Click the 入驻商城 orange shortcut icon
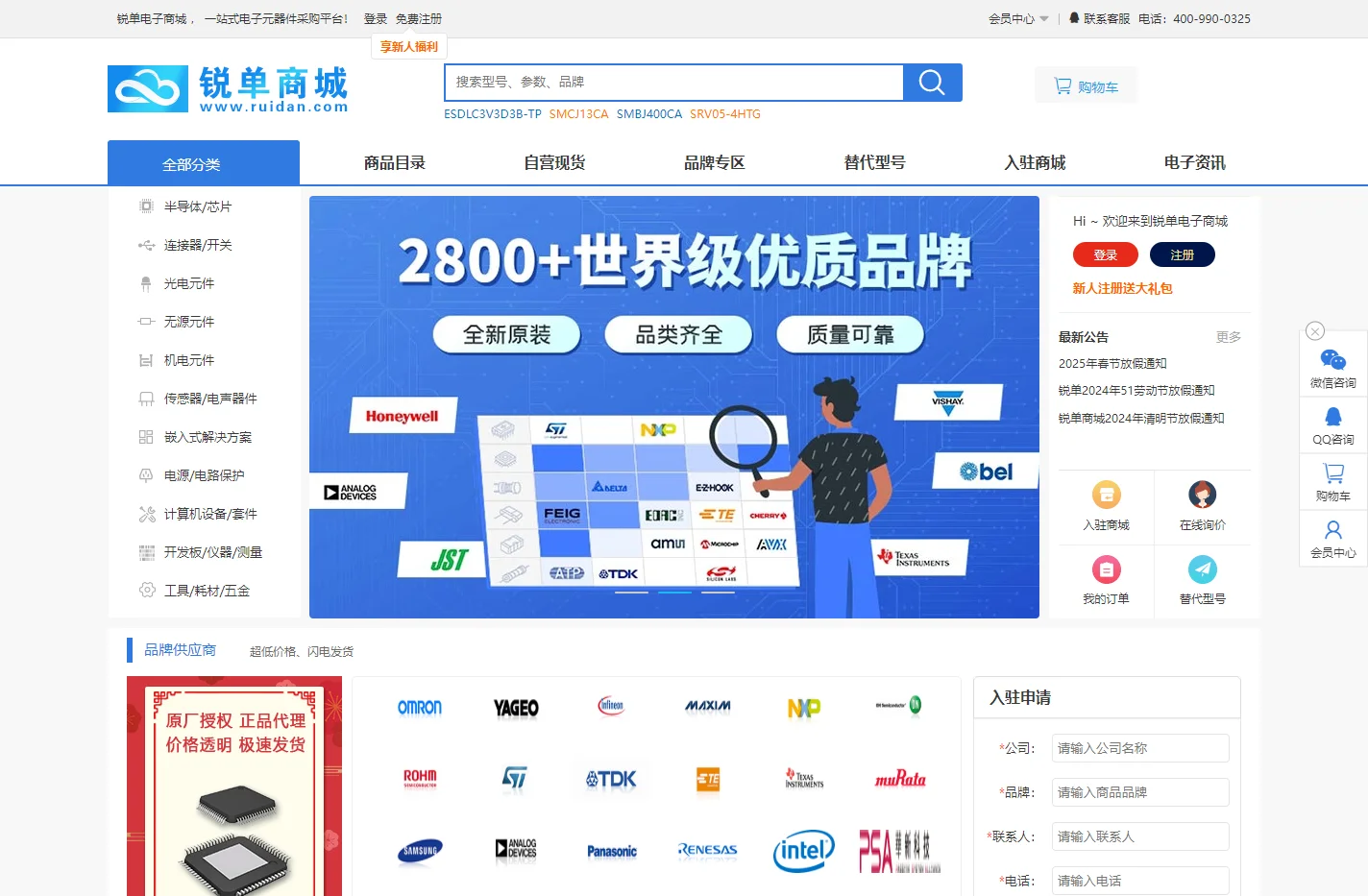This screenshot has height=896, width=1368. [x=1107, y=495]
